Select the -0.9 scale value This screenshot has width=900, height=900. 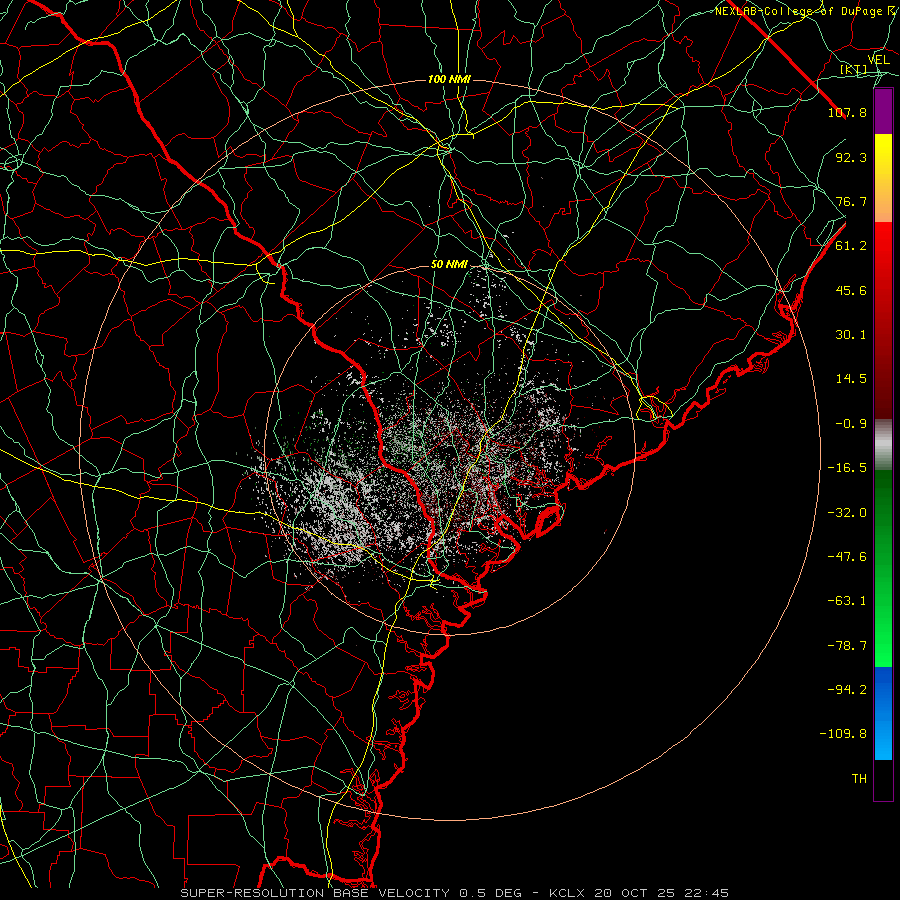851,424
